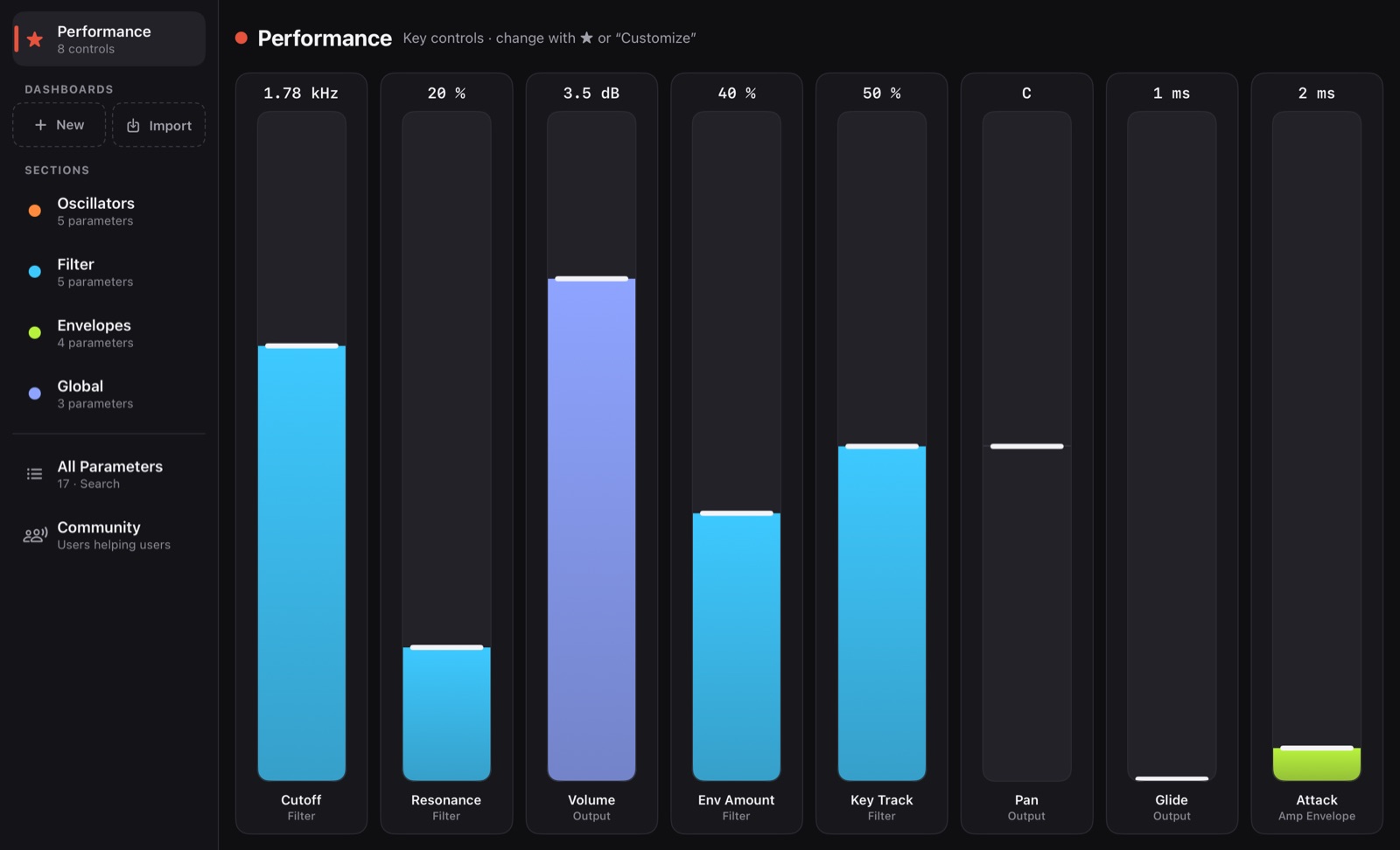1400x850 pixels.
Task: Open the Envelopes section
Action: 109,332
